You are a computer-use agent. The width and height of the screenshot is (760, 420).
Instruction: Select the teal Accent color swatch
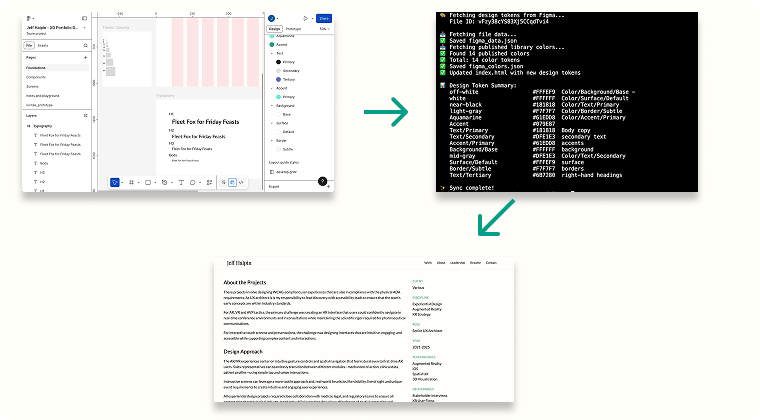272,45
